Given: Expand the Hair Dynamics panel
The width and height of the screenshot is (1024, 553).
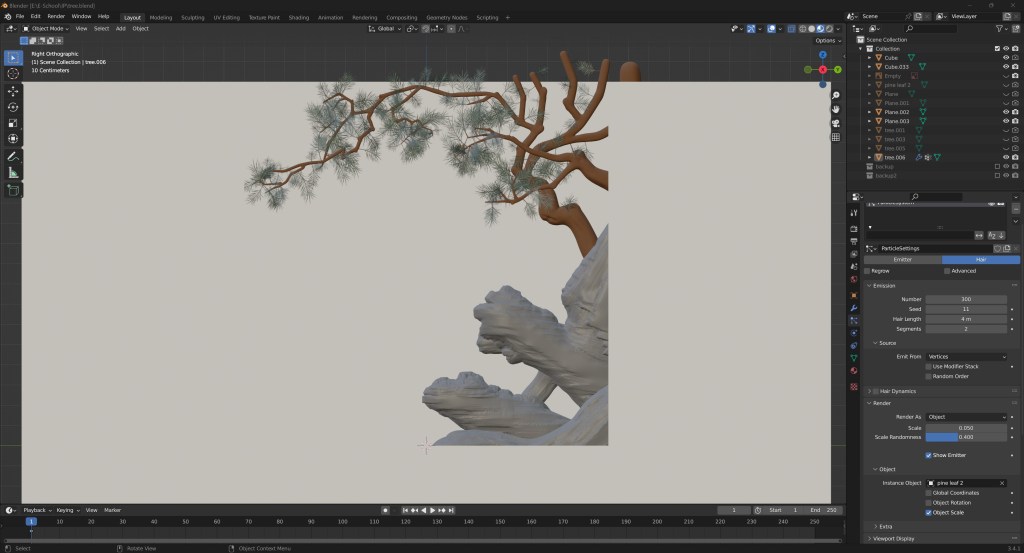Looking at the screenshot, I should tap(896, 391).
